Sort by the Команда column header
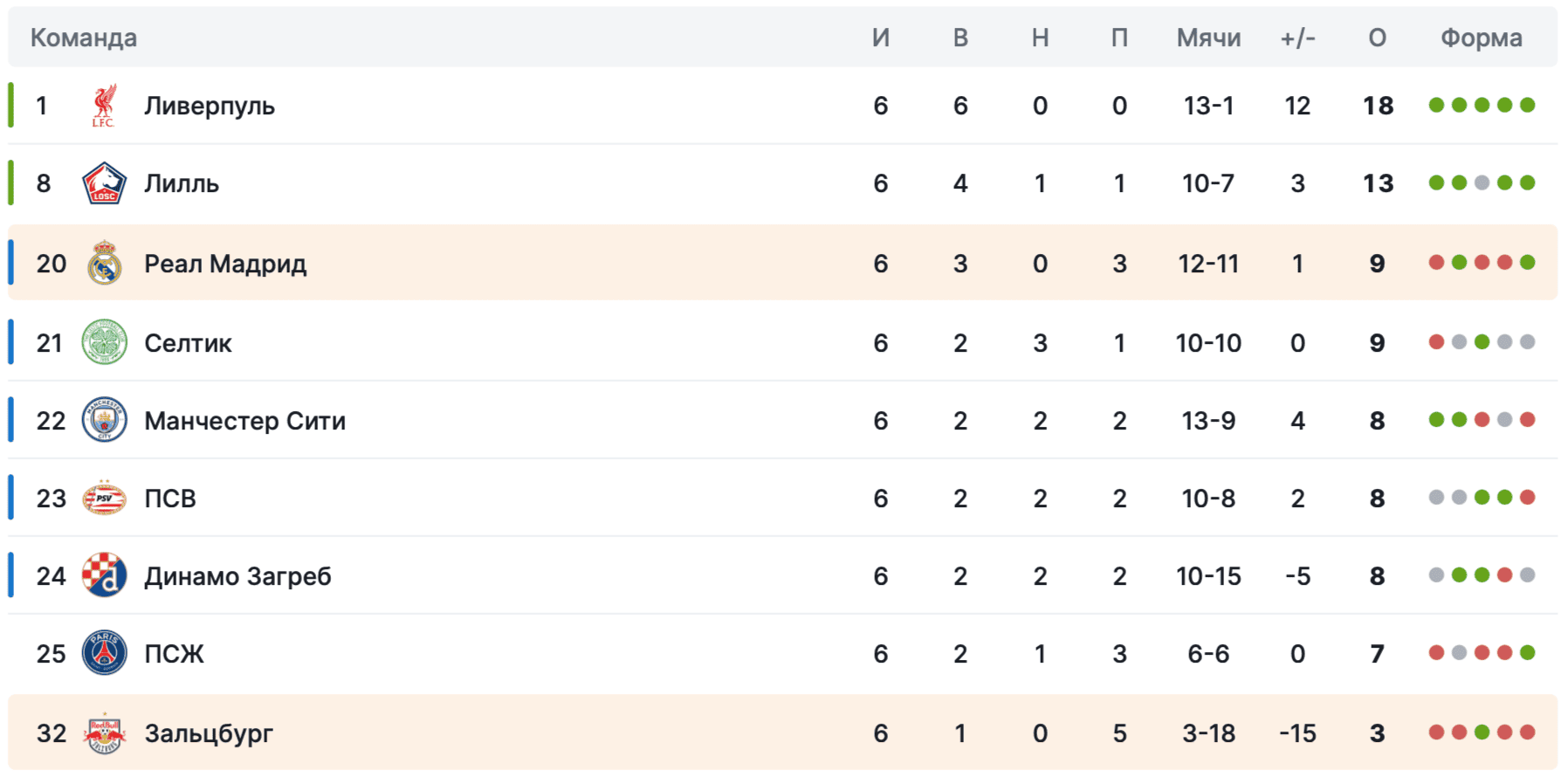The image size is (1568, 777). (84, 38)
